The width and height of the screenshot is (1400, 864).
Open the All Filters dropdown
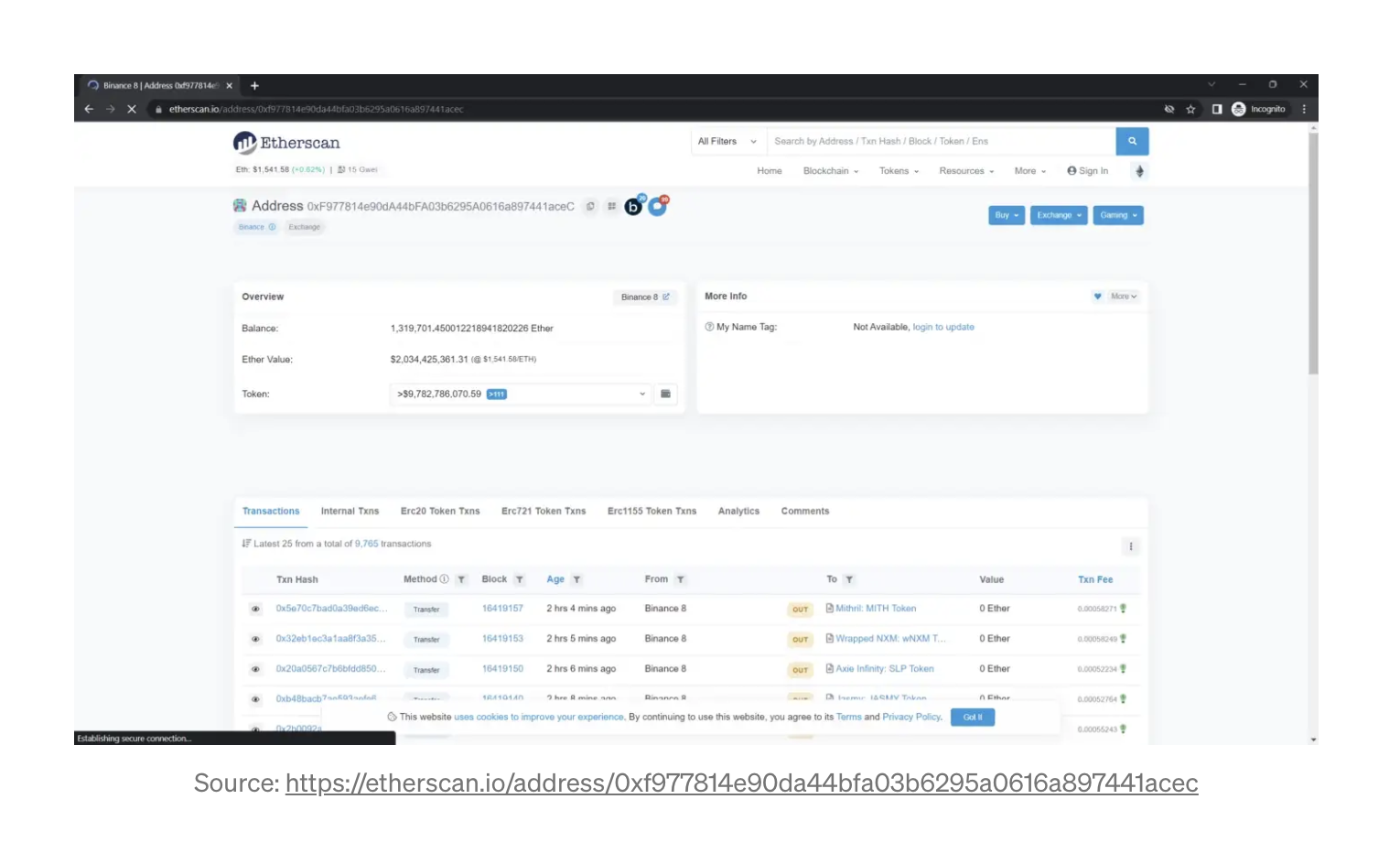pos(727,141)
